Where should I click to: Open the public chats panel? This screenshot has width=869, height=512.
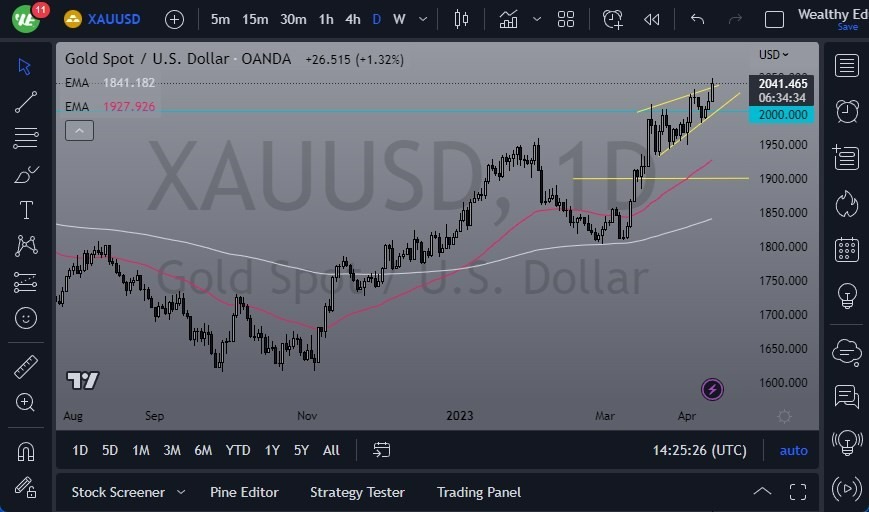(846, 351)
